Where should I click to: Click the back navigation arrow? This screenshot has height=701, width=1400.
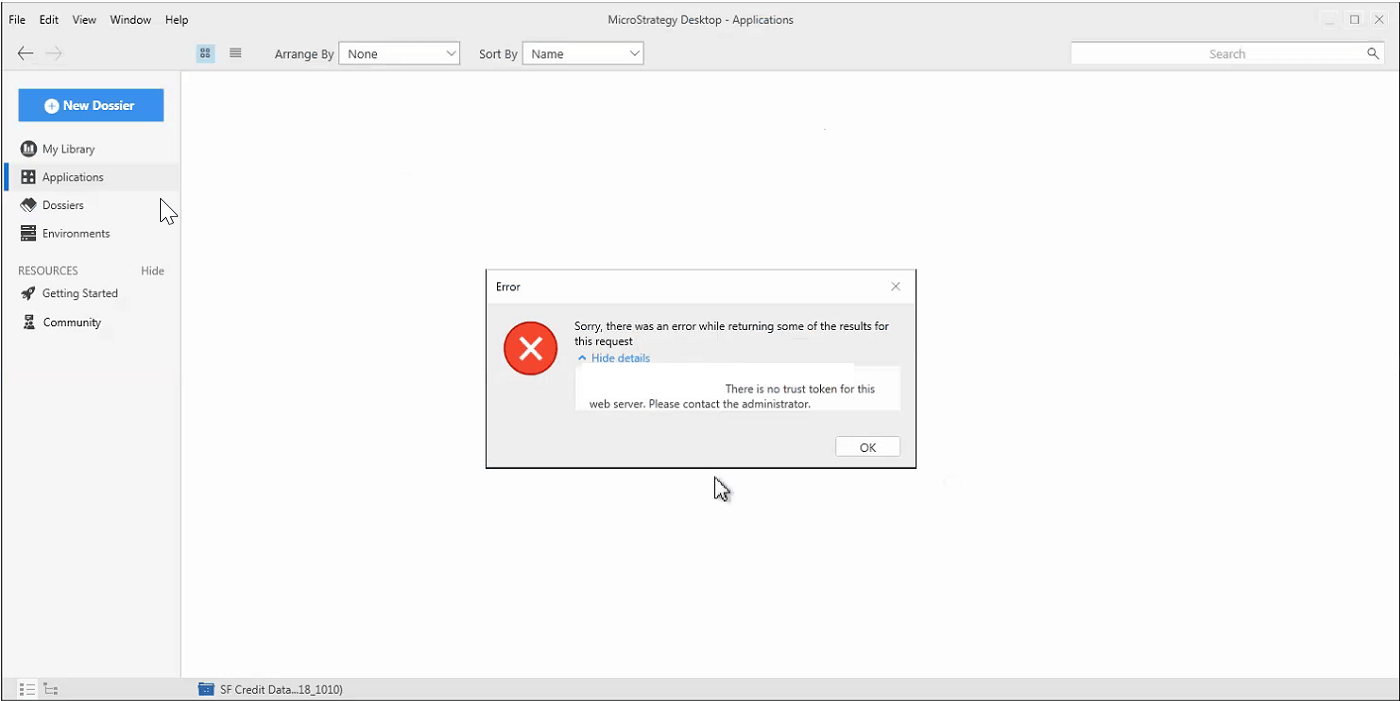pos(26,54)
